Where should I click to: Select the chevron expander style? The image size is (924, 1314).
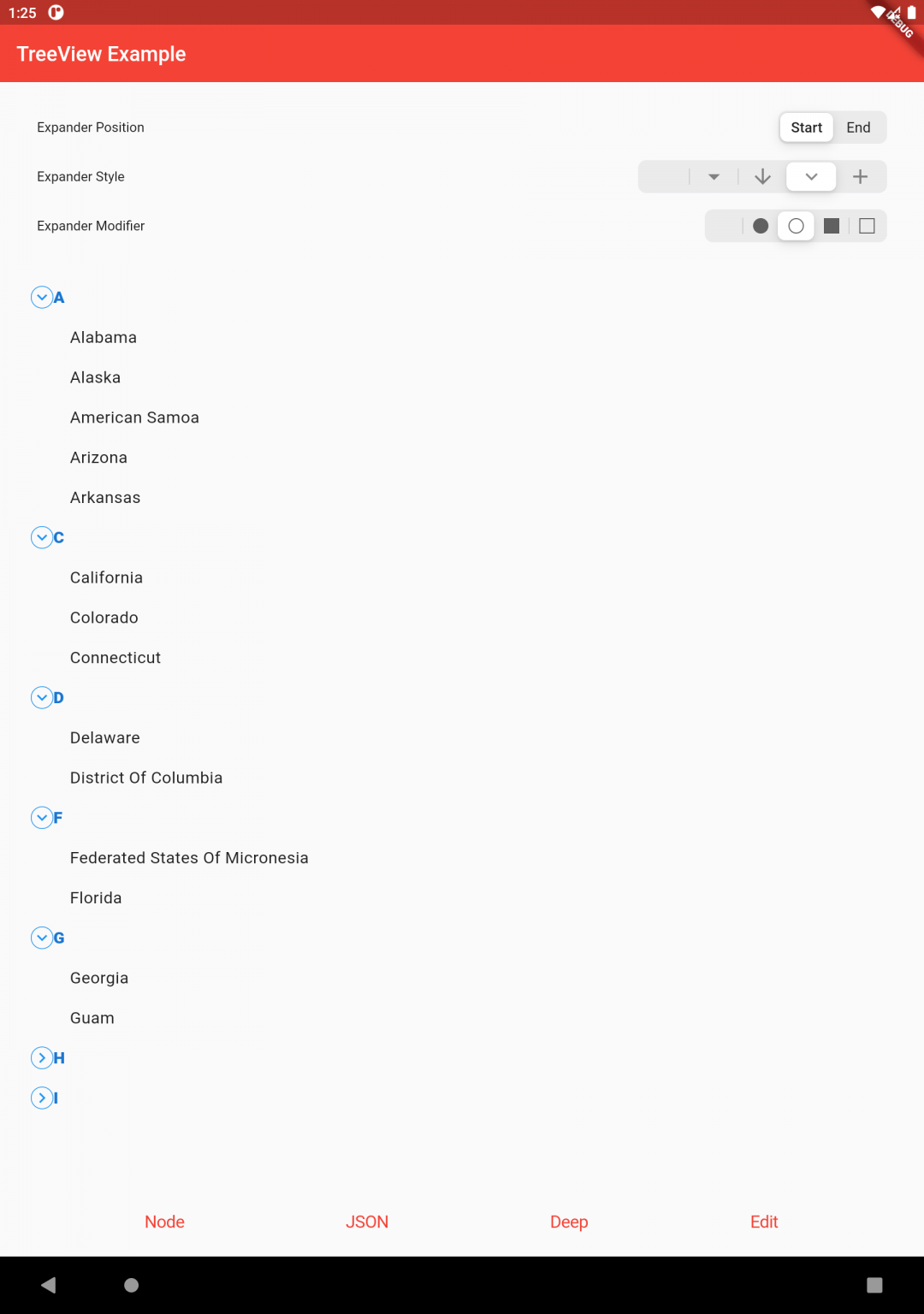[x=811, y=177]
